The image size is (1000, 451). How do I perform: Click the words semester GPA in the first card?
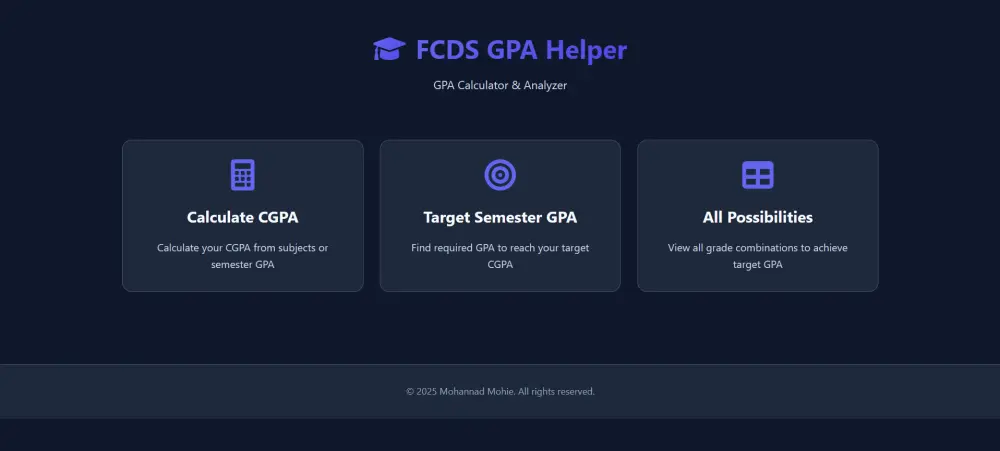click(x=243, y=265)
